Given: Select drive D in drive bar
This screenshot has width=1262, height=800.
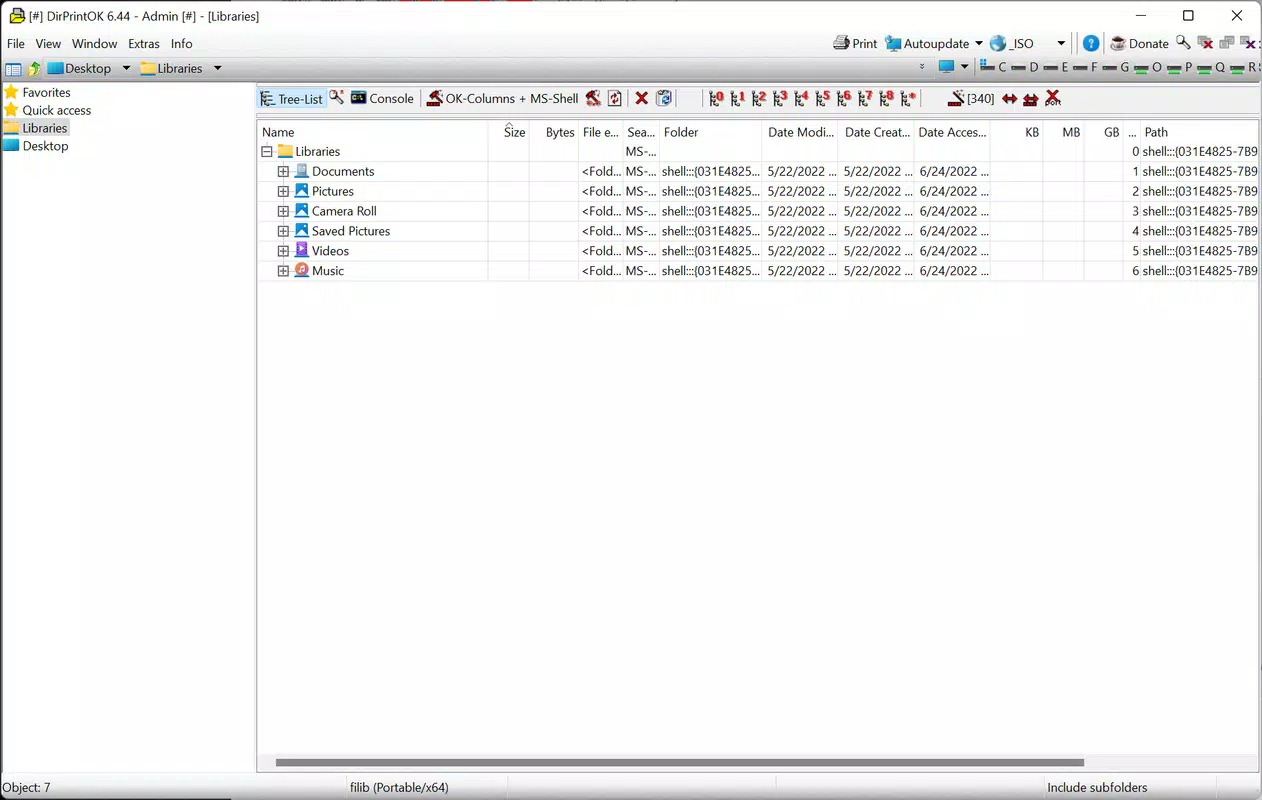Looking at the screenshot, I should click(1025, 68).
